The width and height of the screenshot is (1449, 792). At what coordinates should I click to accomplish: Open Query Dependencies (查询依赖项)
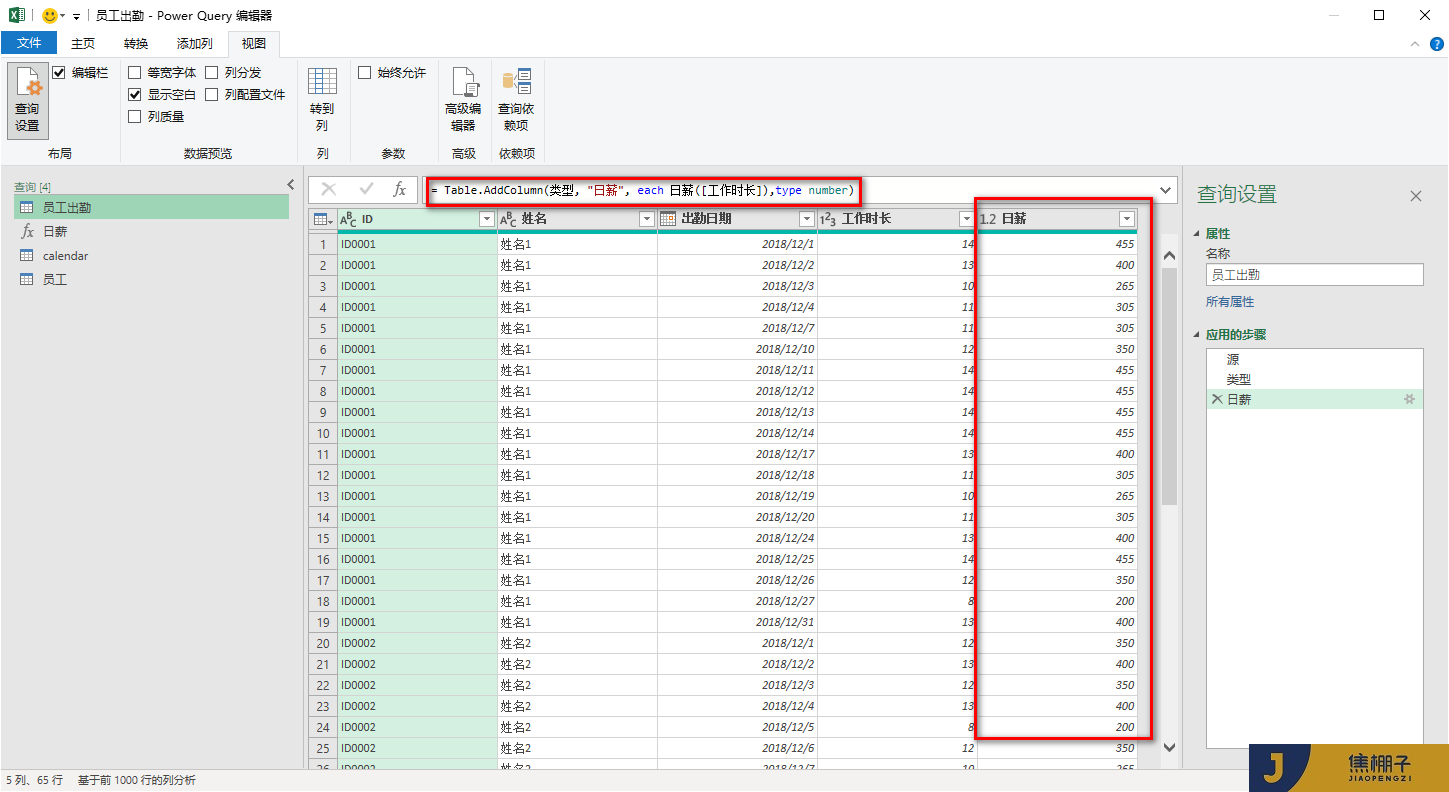coord(516,100)
